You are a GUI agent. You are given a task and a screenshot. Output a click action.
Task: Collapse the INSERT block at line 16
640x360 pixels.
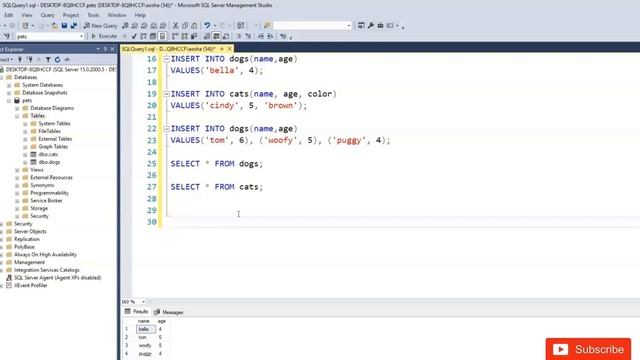click(167, 59)
